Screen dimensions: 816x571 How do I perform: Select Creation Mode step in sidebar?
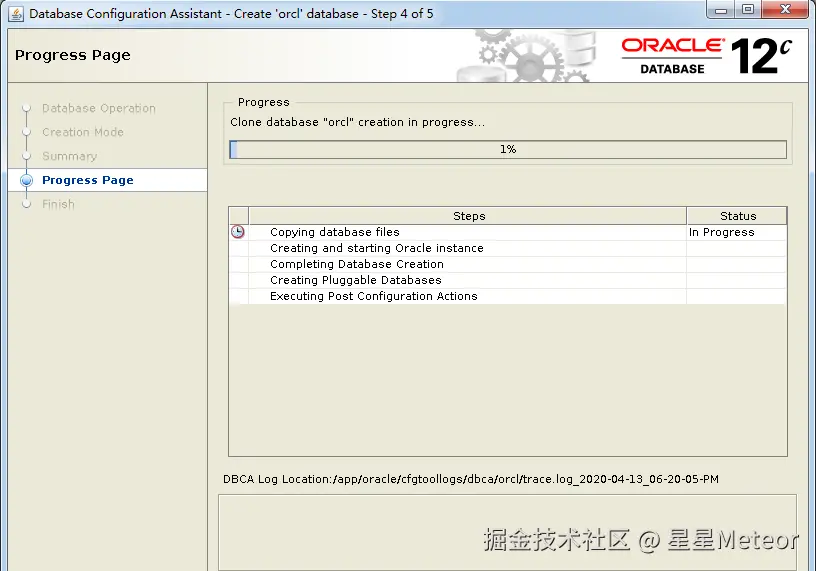(x=83, y=132)
